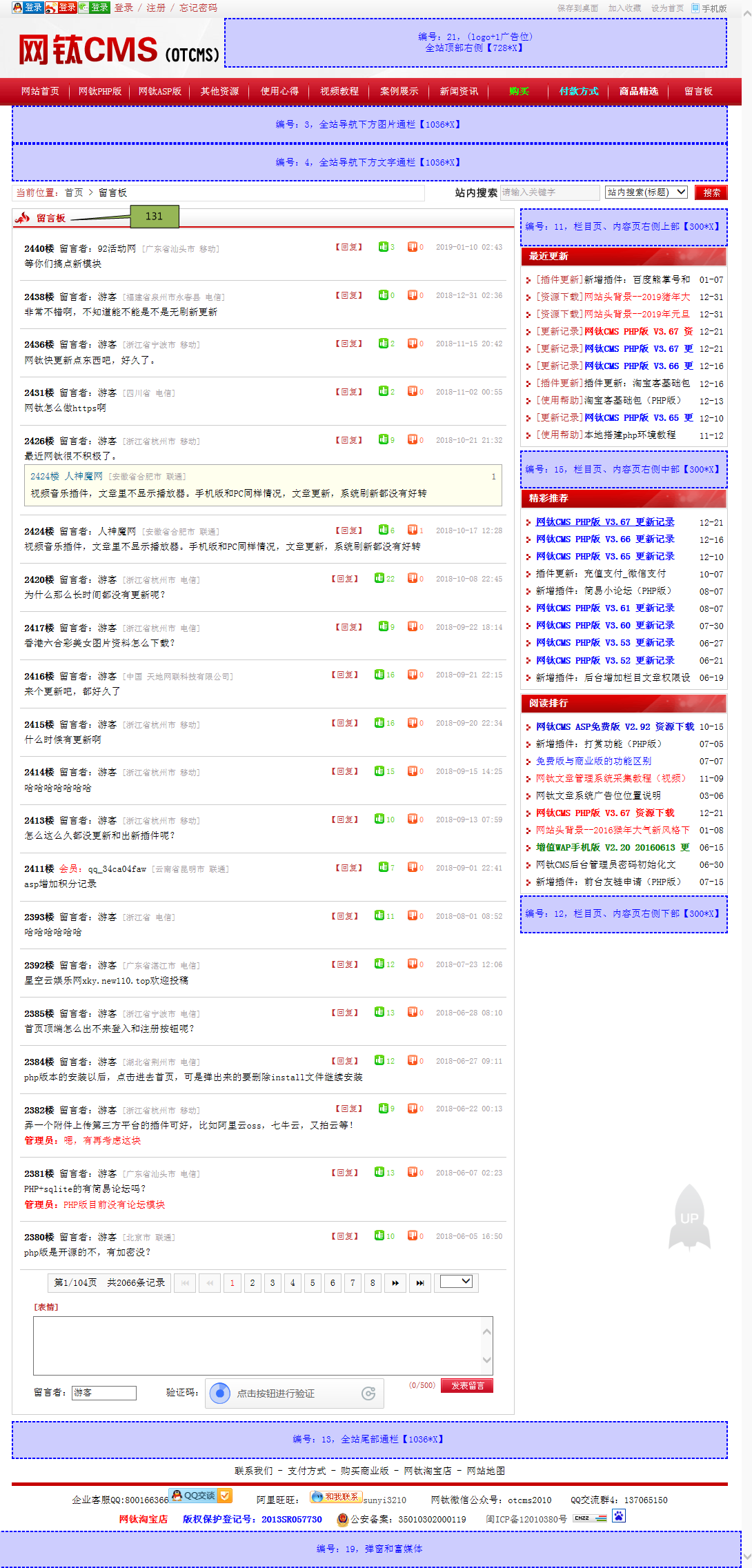752x1568 pixels.
Task: Click the green thumbs-up icon on post 2440
Action: coord(383,247)
